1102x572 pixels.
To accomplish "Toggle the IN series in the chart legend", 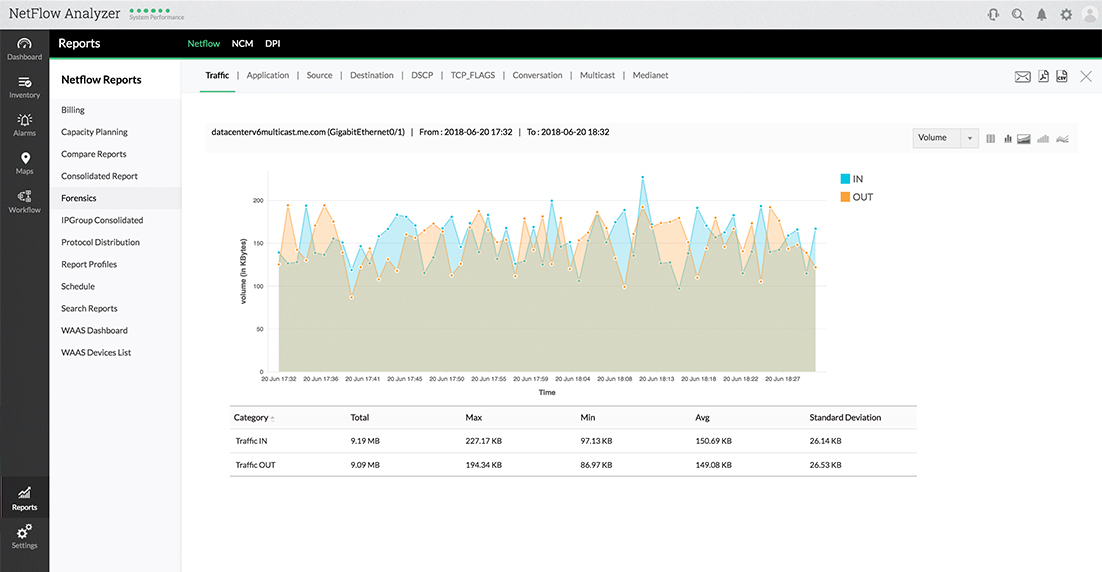I will [x=851, y=179].
